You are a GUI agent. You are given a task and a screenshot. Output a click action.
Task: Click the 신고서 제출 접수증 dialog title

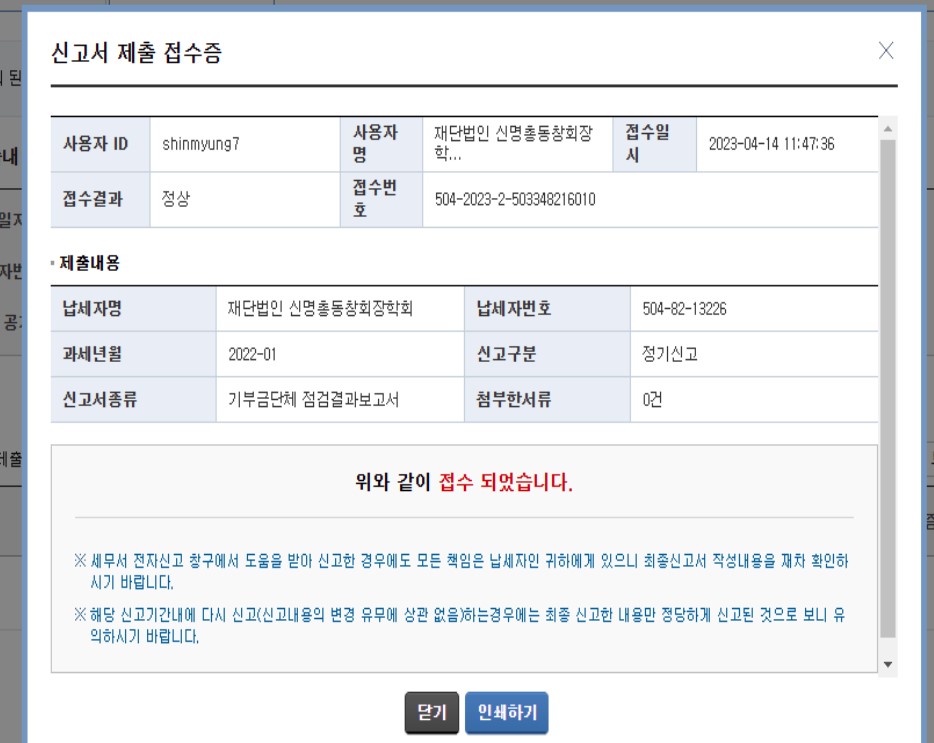136,54
